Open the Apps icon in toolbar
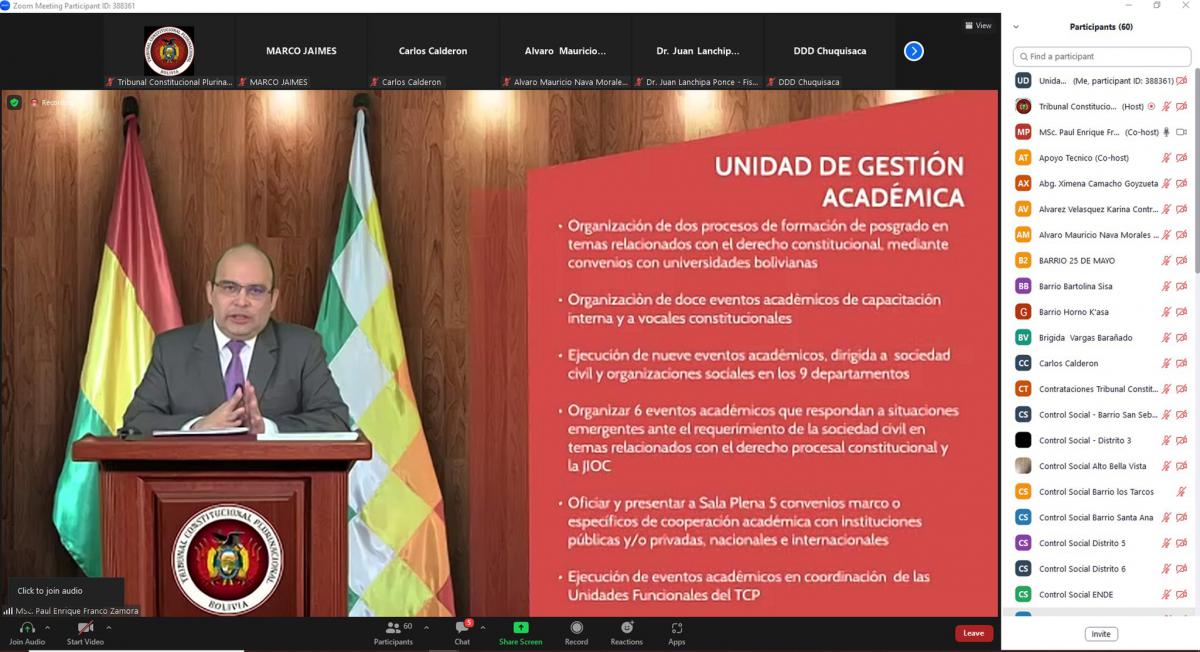The width and height of the screenshot is (1200, 652). (677, 628)
